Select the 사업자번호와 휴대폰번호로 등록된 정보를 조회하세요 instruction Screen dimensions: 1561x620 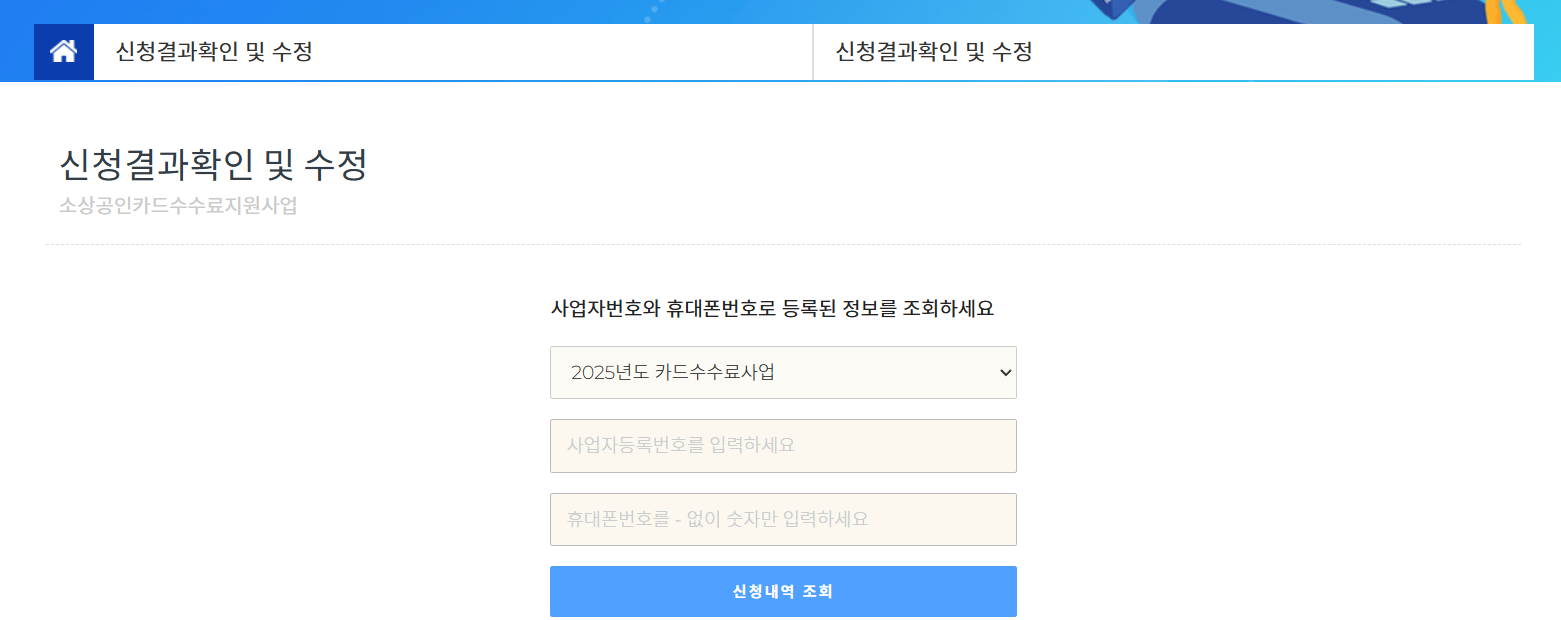tap(773, 308)
